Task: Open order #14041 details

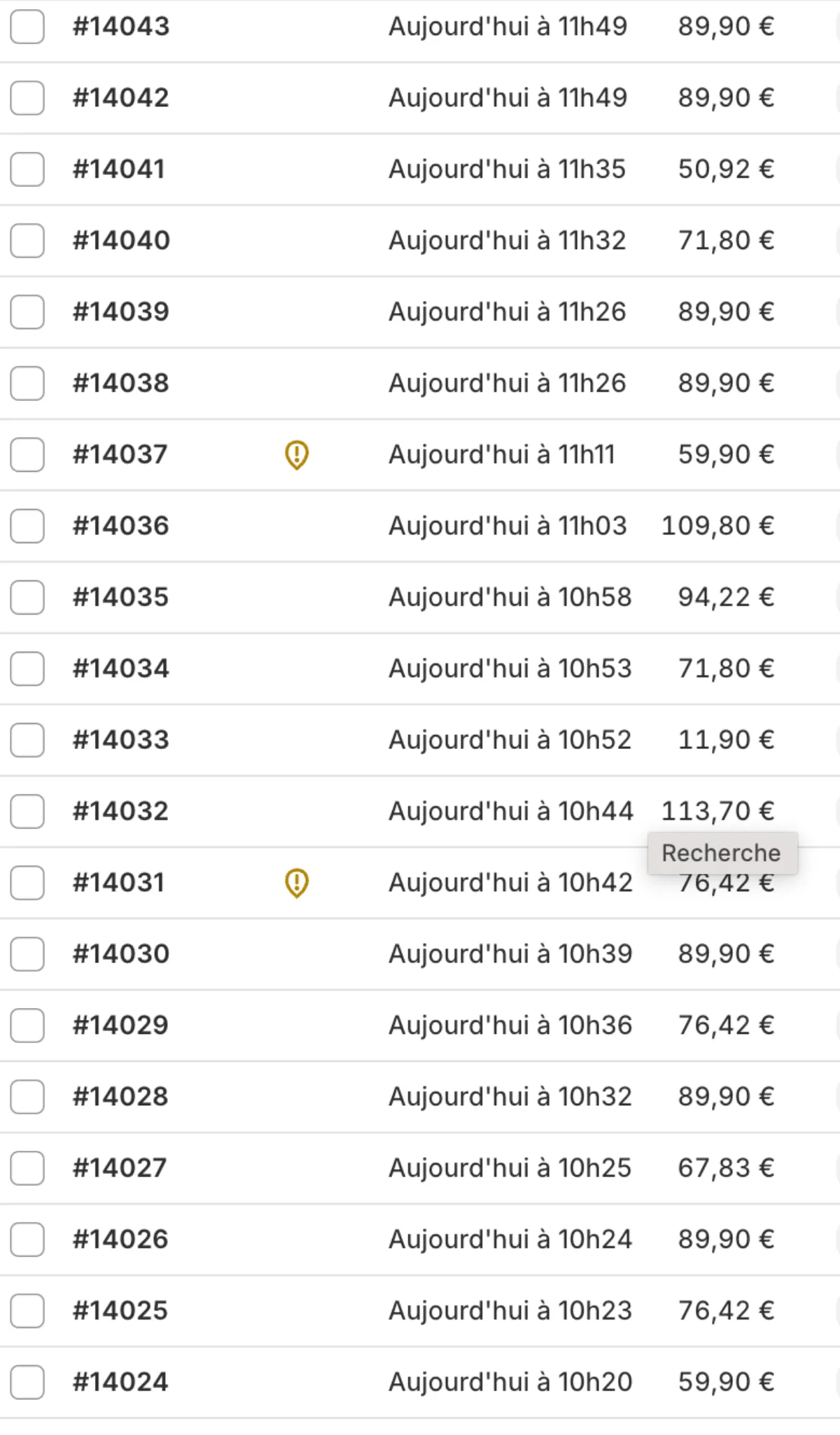Action: click(119, 169)
